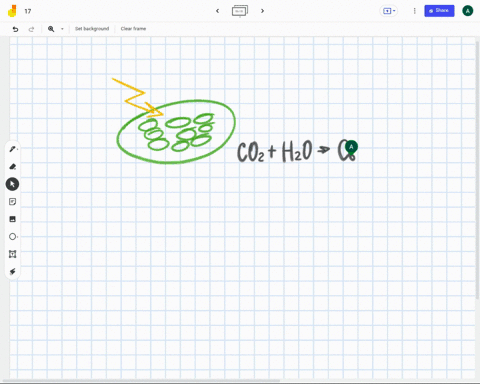Click the vertical scrollbar

pyautogui.click(x=477, y=170)
